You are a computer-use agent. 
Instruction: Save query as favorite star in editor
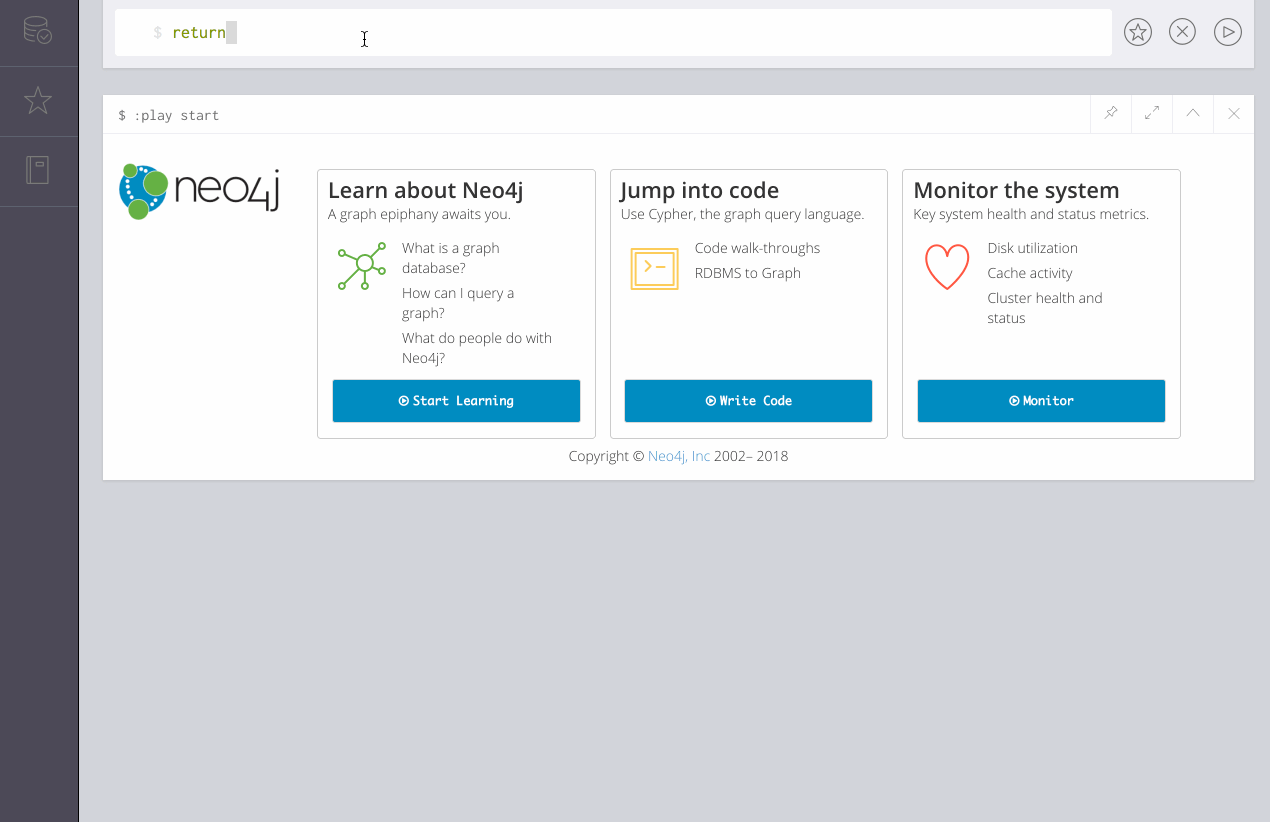coord(1138,32)
